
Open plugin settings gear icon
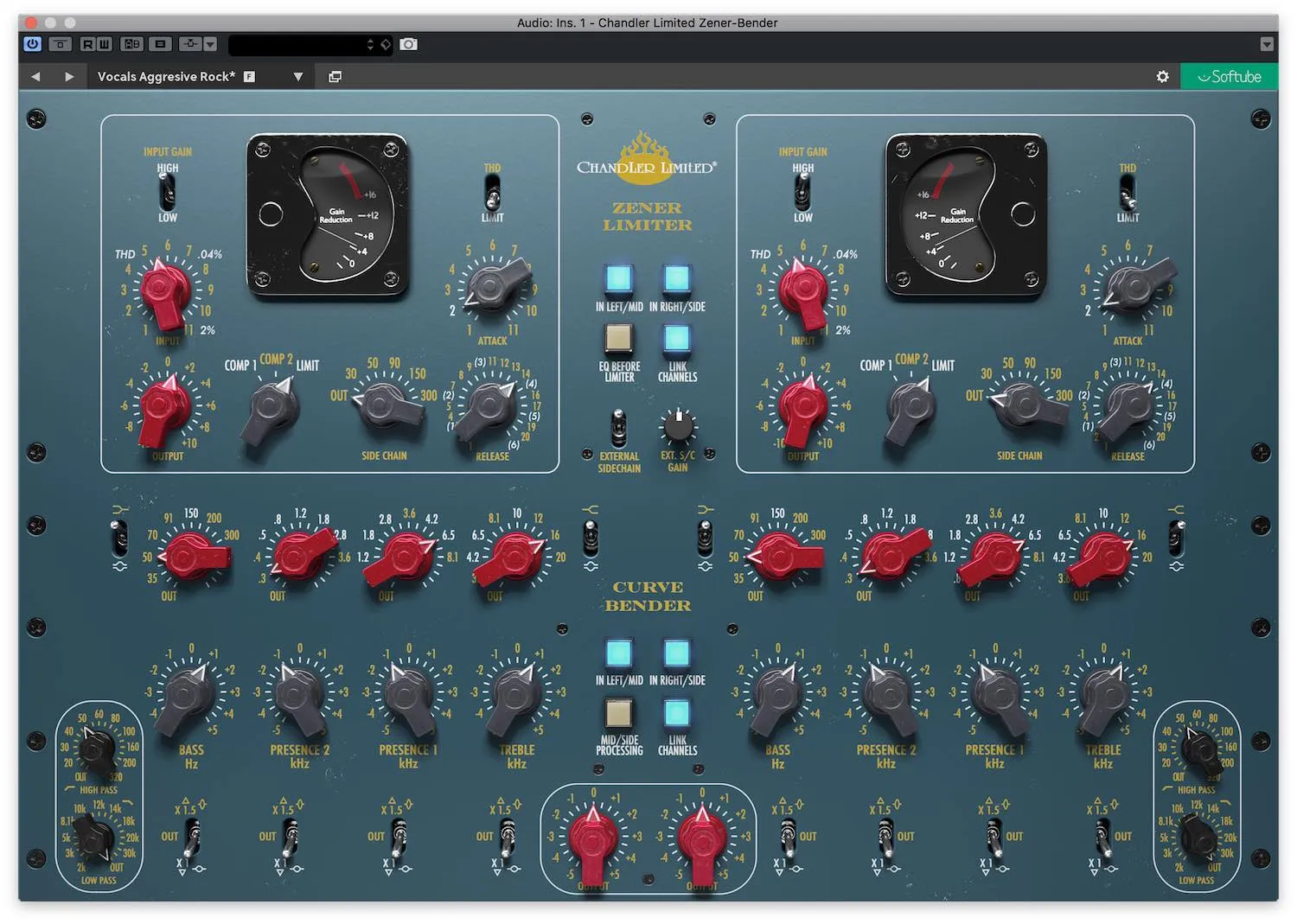(1162, 77)
